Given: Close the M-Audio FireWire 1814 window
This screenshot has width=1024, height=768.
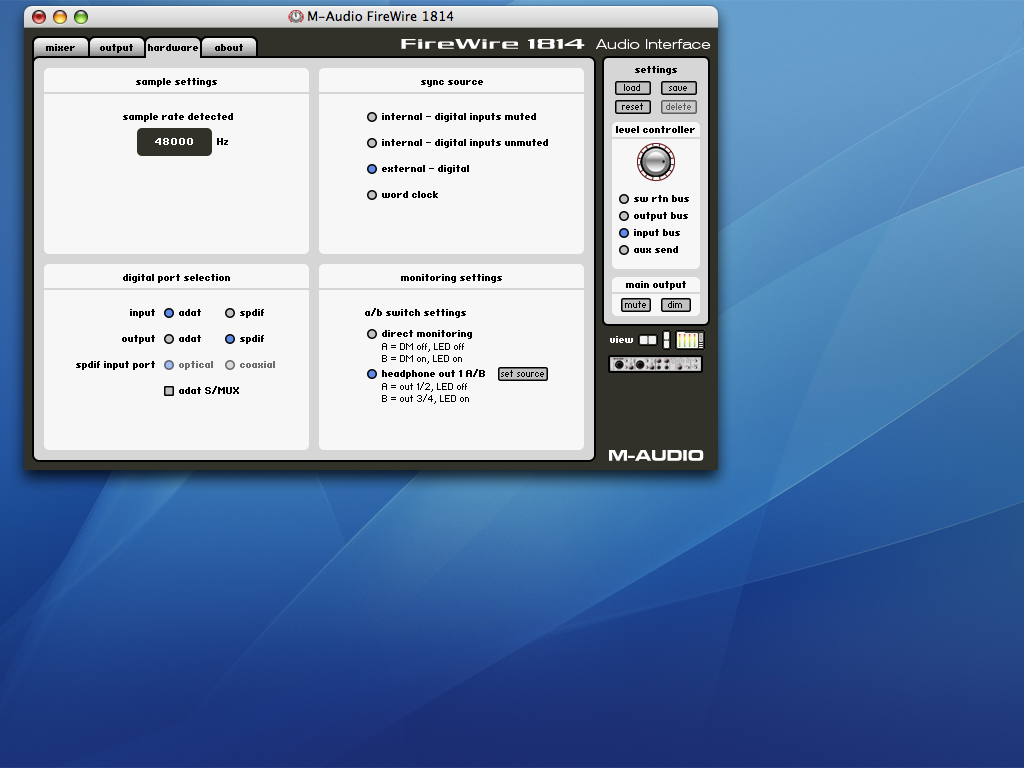Looking at the screenshot, I should (x=39, y=17).
